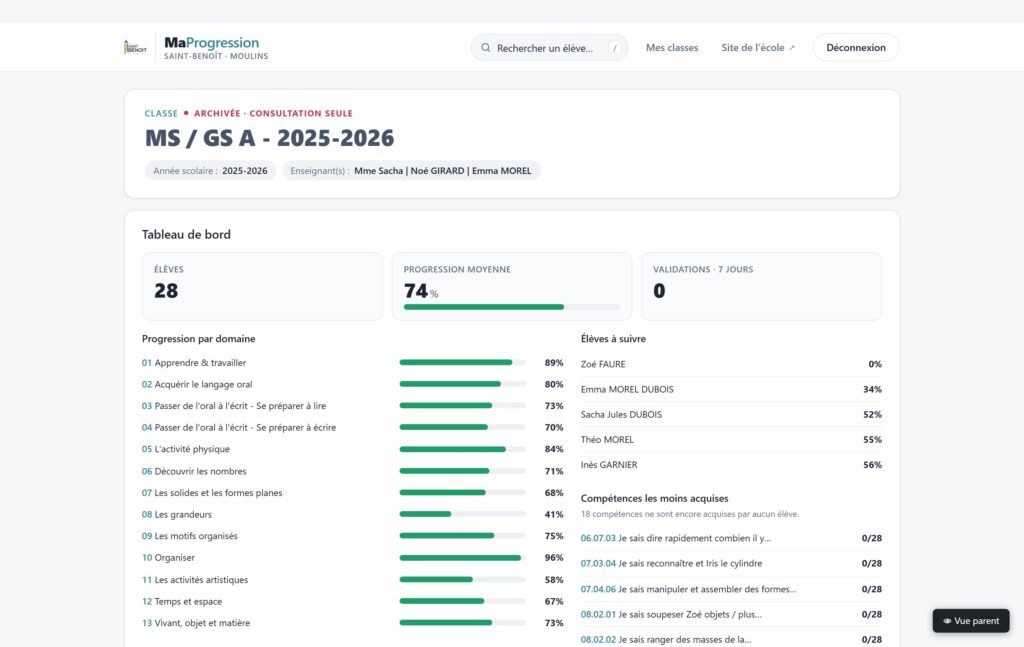Open domain 01 Apprendre & travailler

click(x=194, y=362)
